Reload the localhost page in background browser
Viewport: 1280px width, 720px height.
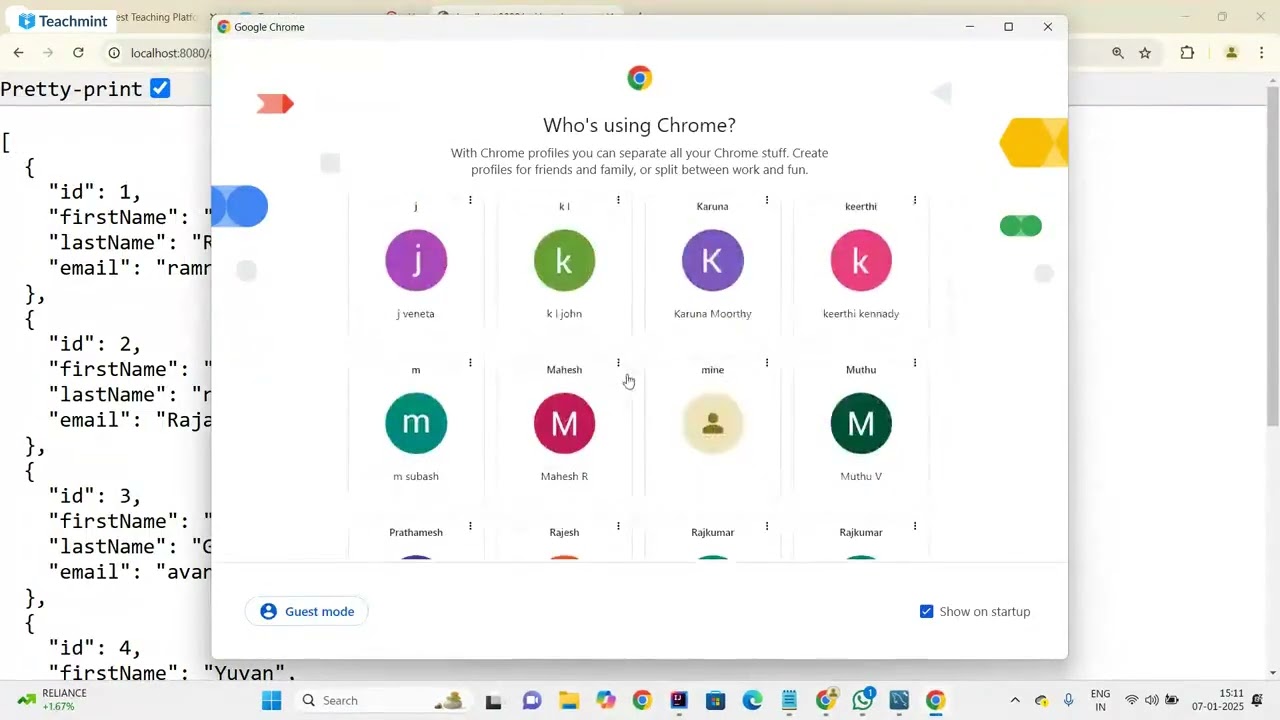coord(78,53)
